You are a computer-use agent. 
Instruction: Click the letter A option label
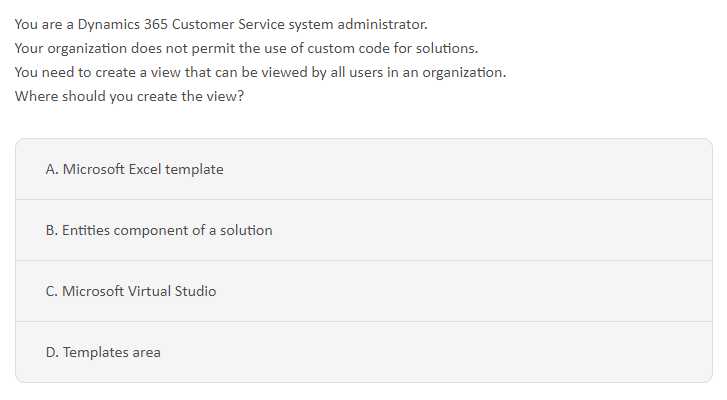pos(52,170)
